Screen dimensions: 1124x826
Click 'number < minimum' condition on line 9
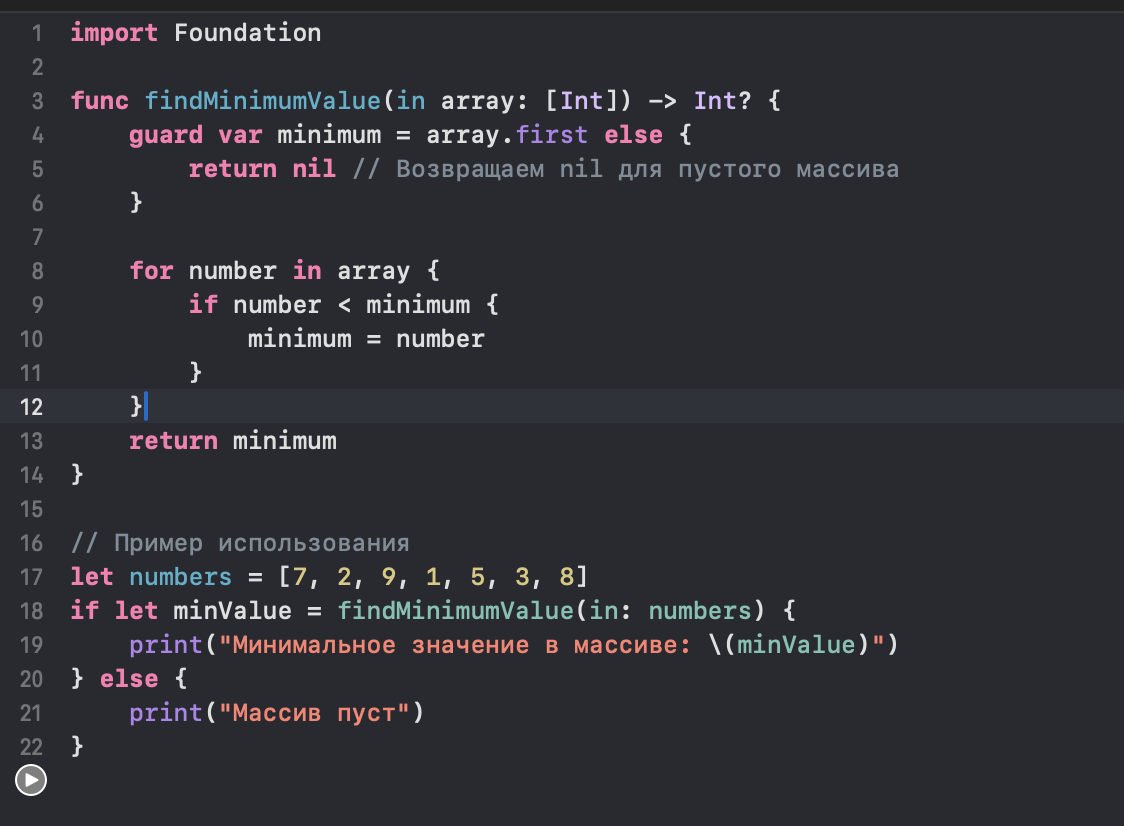[x=351, y=305]
